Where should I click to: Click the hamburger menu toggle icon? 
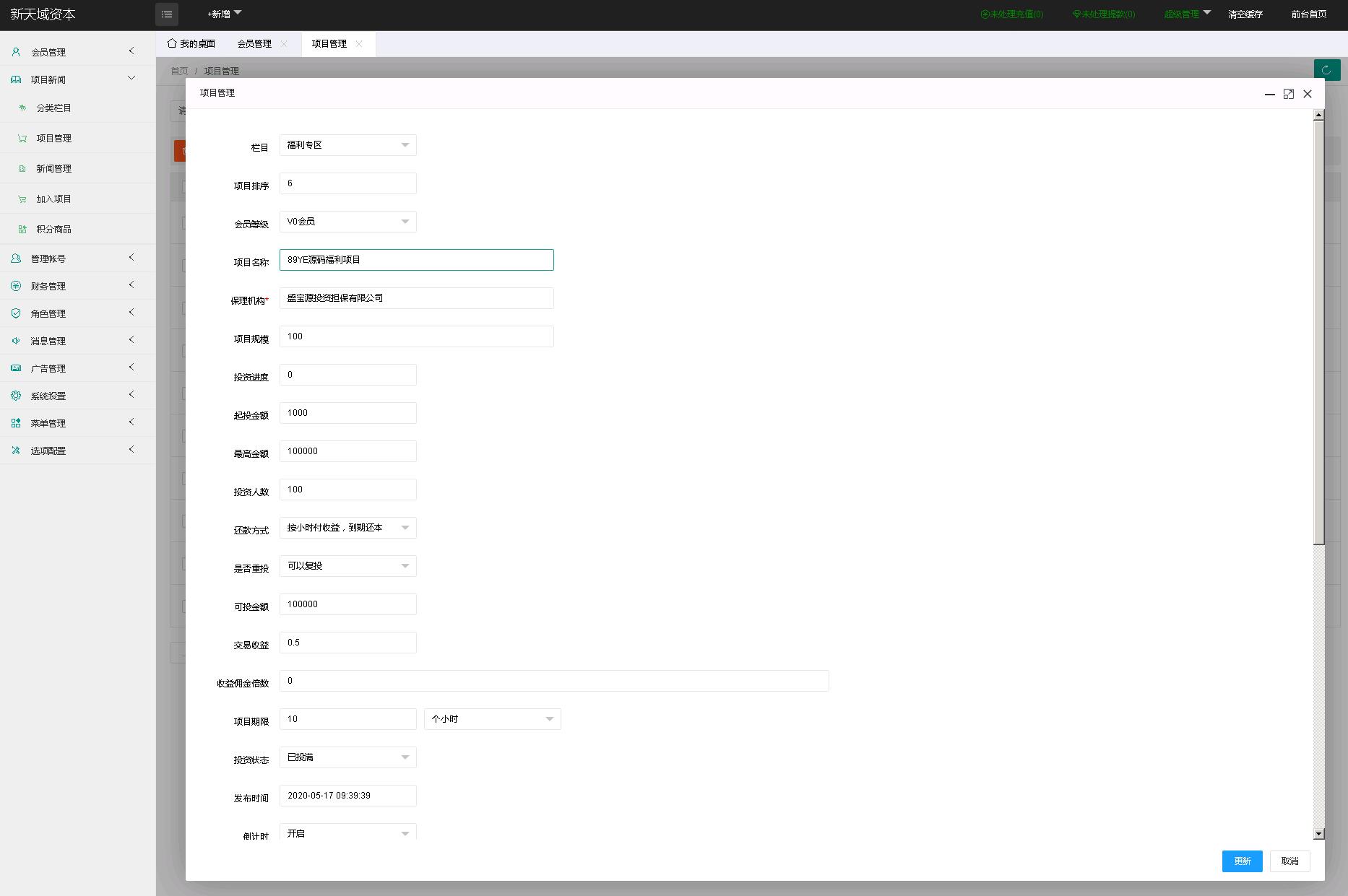click(167, 14)
